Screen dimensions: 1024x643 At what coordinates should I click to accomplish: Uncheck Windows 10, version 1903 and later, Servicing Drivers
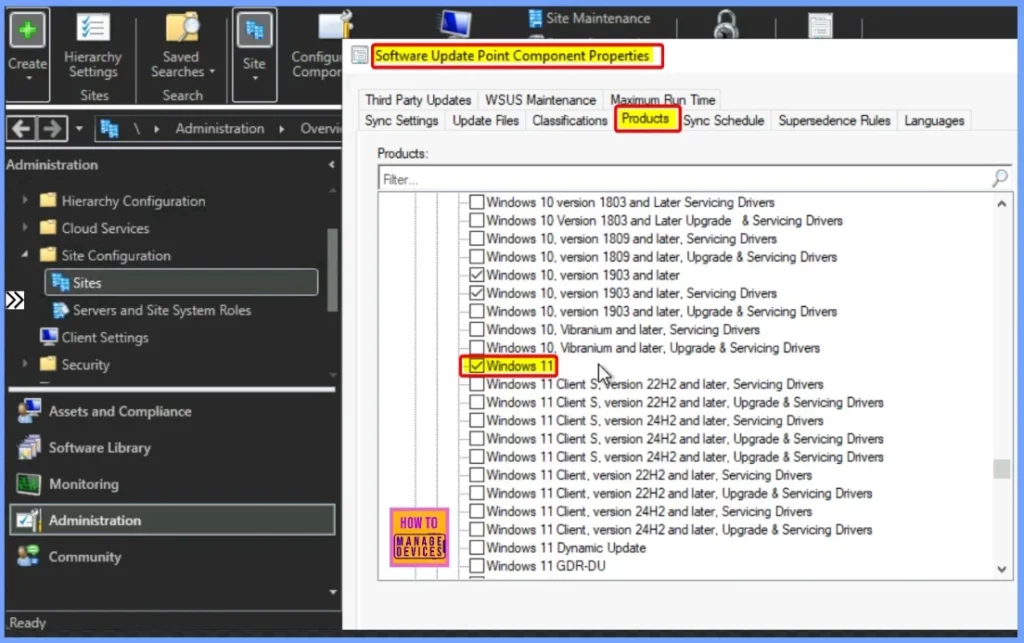(477, 293)
